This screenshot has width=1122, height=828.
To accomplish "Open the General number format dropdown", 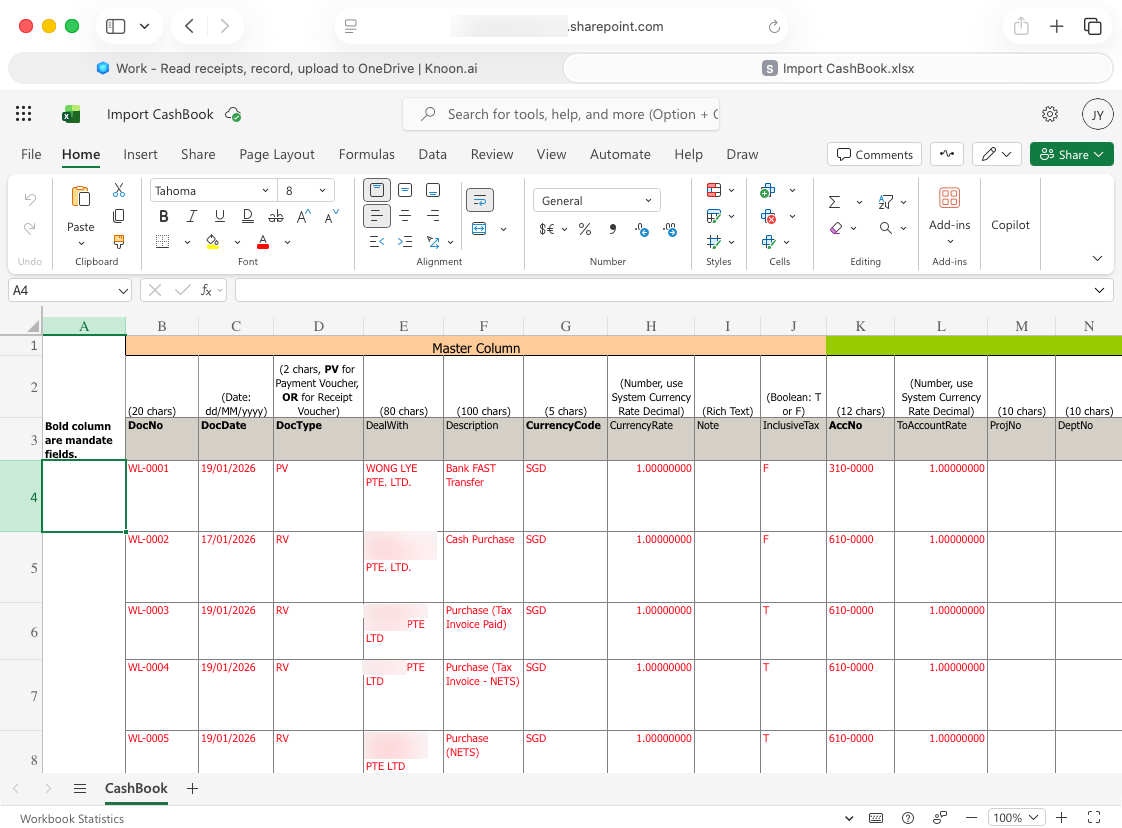I will coord(596,200).
